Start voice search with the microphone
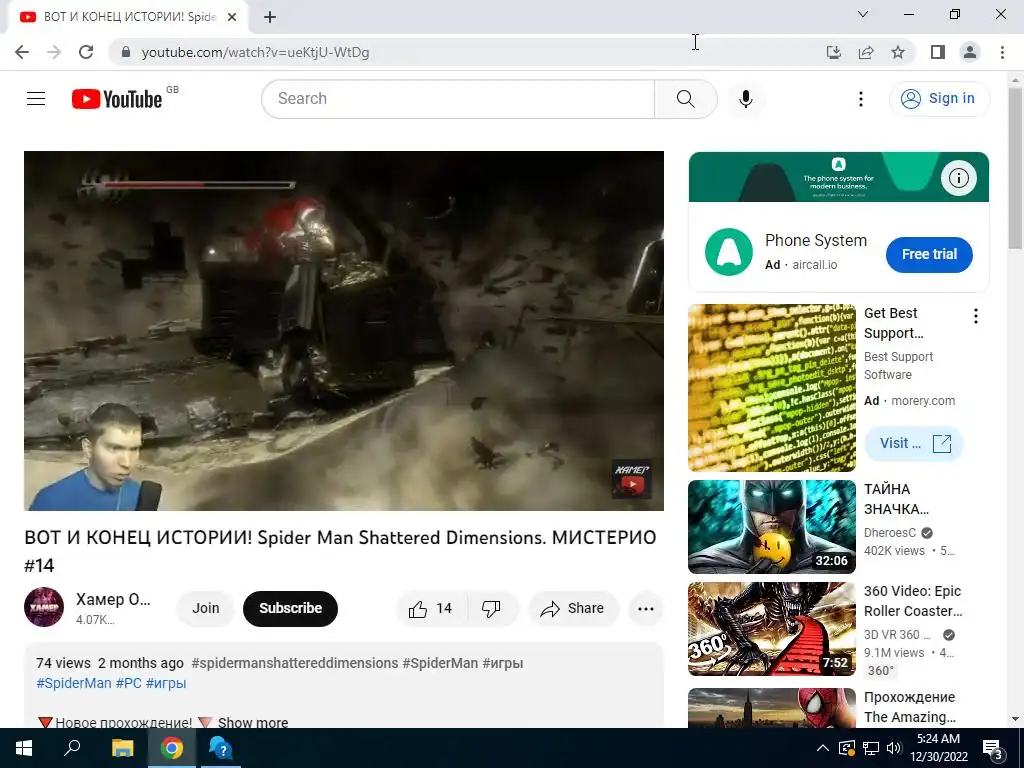Viewport: 1024px width, 768px height. point(745,99)
